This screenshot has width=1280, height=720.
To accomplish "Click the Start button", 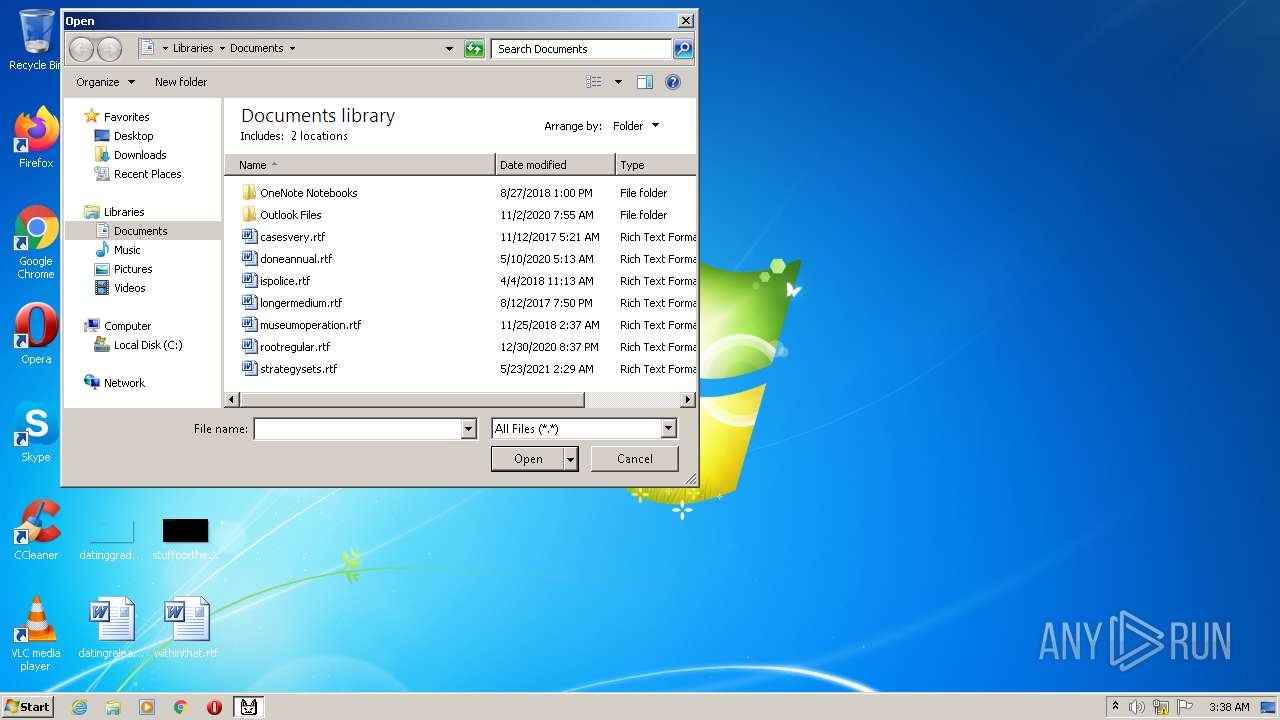I will click(27, 707).
